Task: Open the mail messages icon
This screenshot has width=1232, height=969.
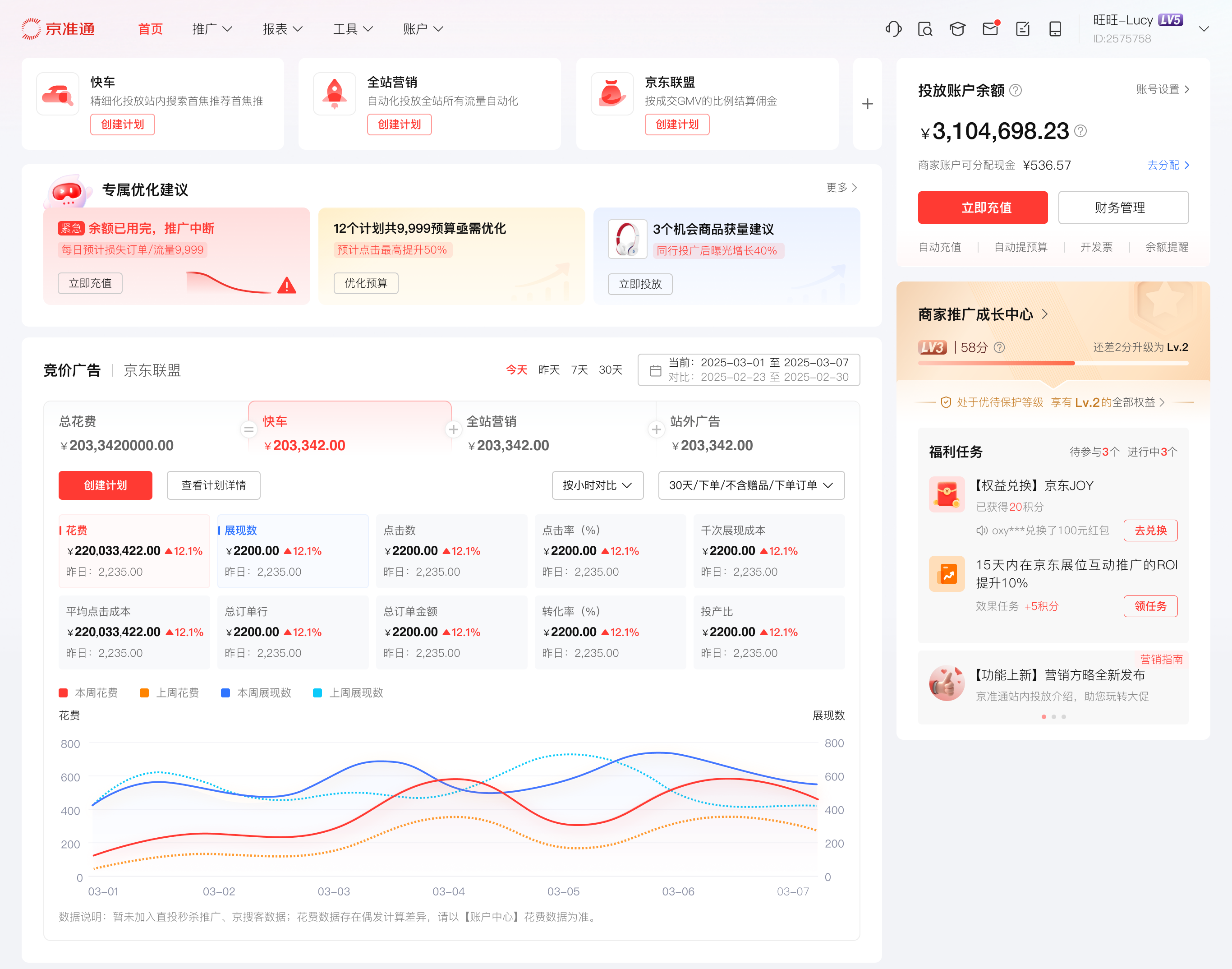Action: [x=990, y=28]
